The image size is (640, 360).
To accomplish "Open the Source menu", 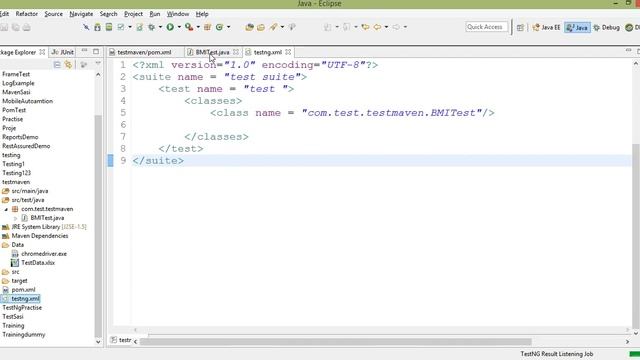I will click(x=53, y=14).
